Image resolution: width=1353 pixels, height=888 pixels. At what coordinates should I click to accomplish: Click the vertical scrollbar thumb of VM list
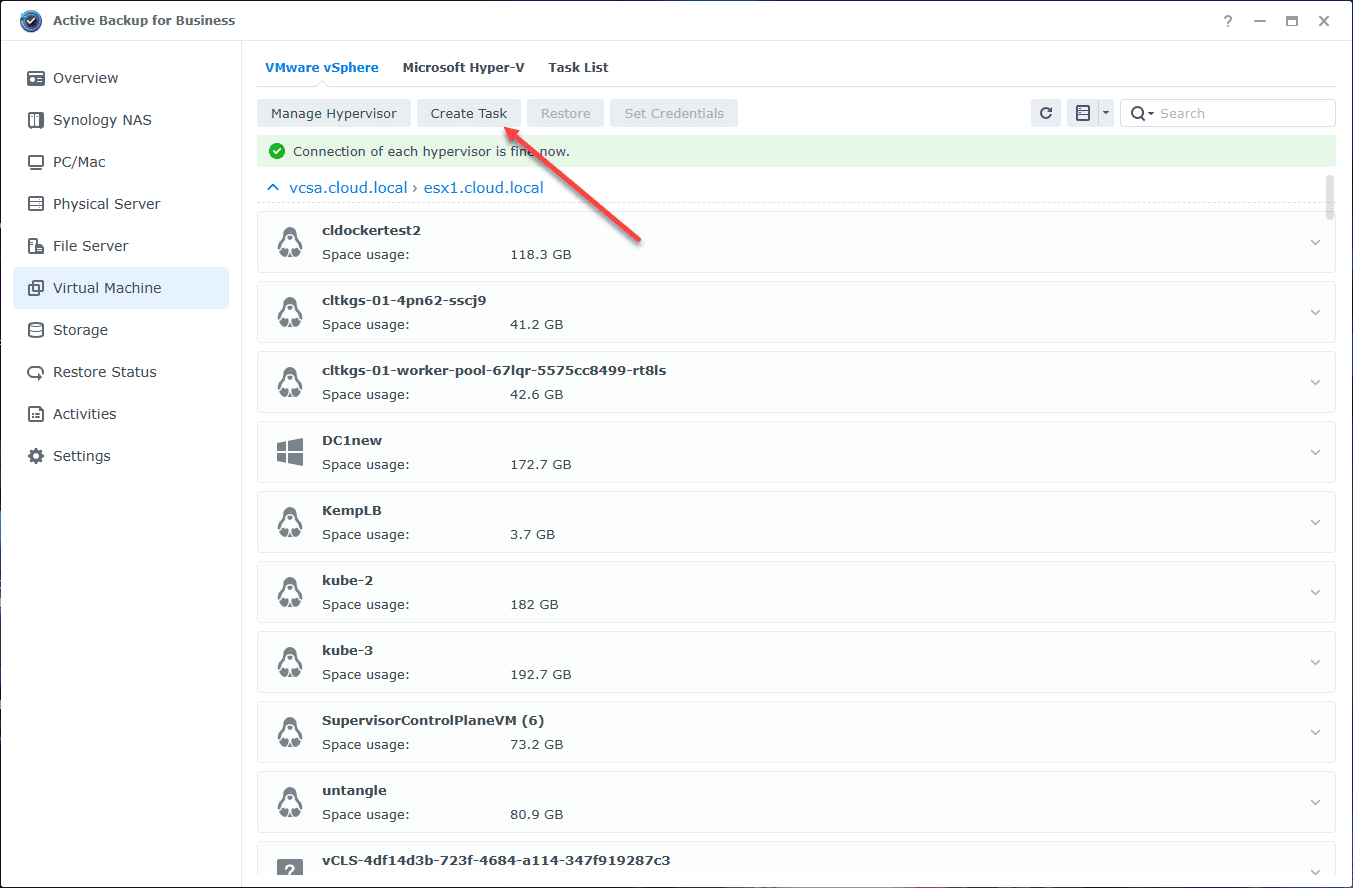1330,197
